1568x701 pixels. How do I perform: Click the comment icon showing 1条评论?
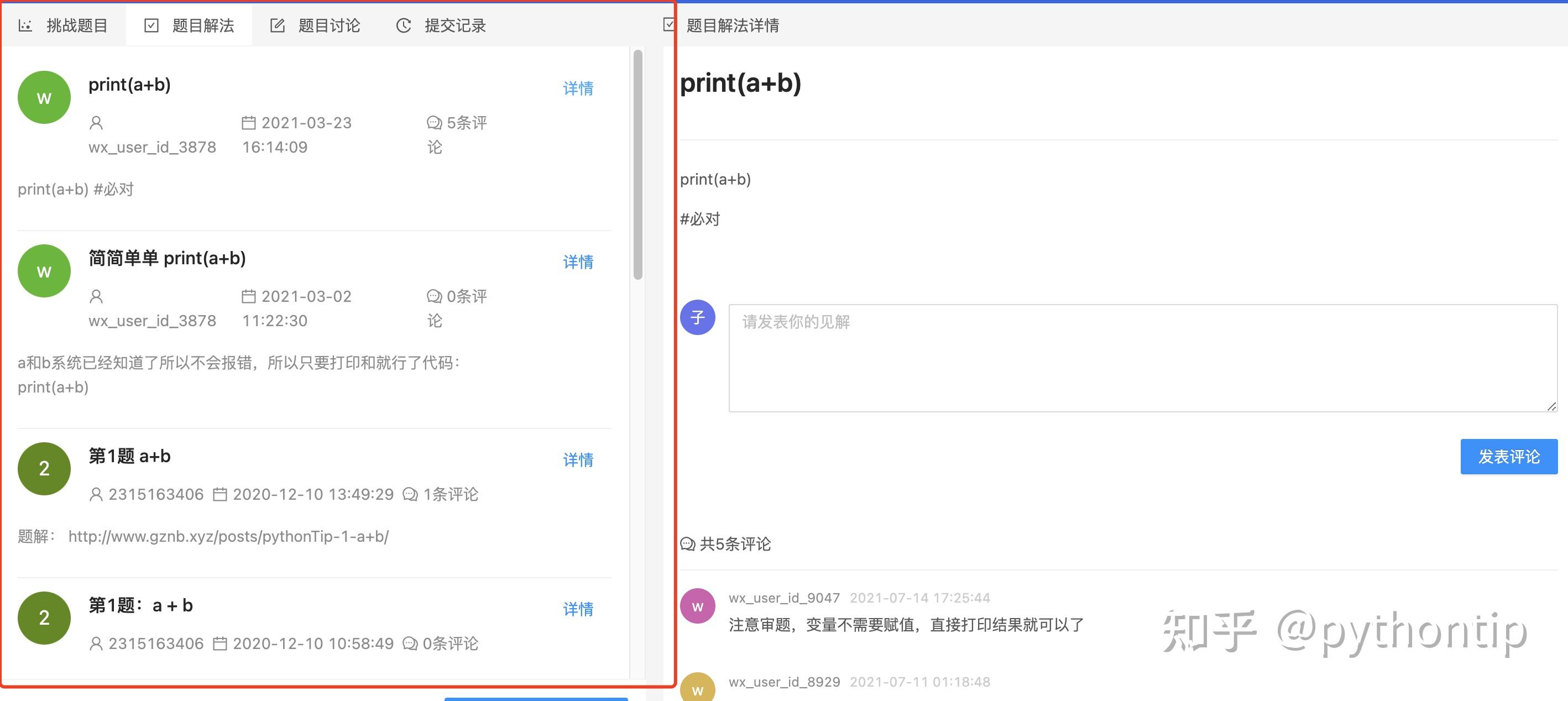409,494
